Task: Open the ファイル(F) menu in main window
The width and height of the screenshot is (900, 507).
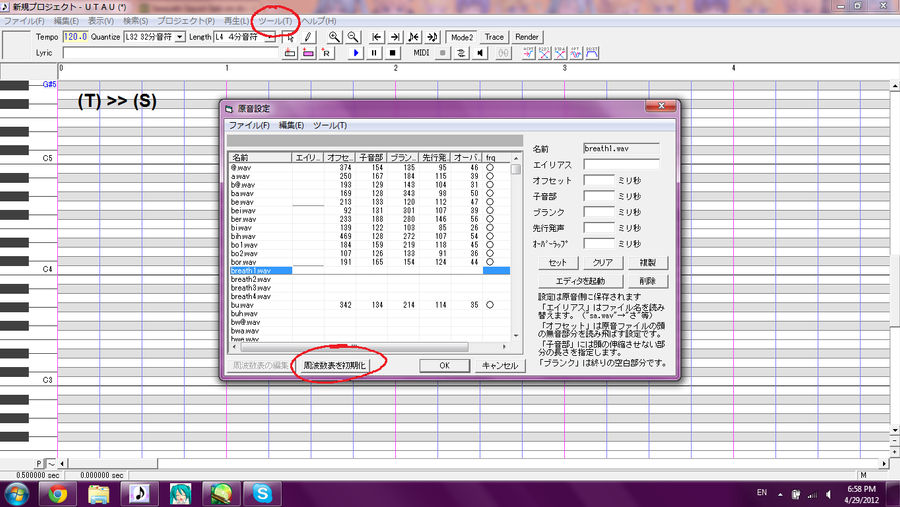Action: click(24, 21)
